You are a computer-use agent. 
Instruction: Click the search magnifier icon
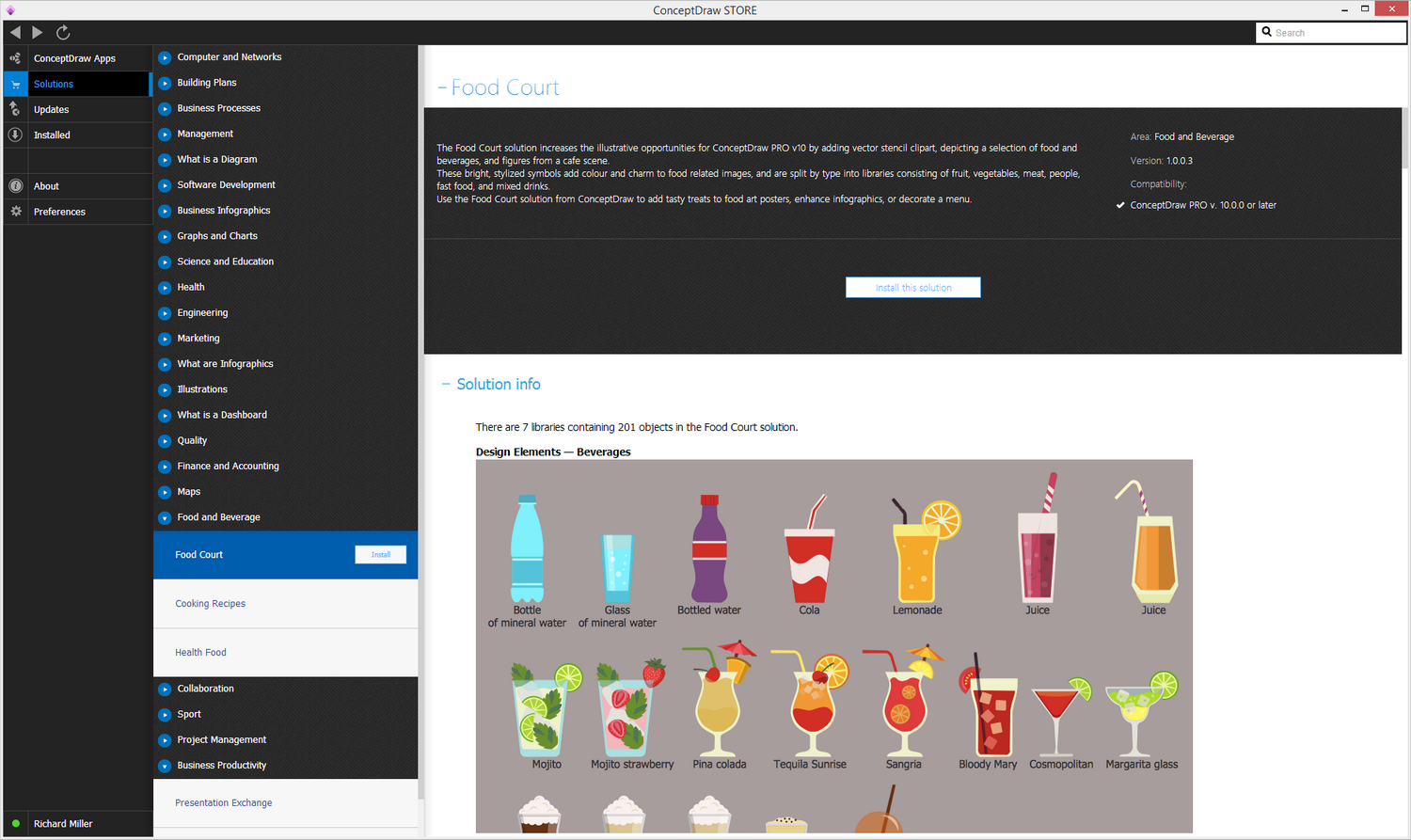pos(1267,32)
